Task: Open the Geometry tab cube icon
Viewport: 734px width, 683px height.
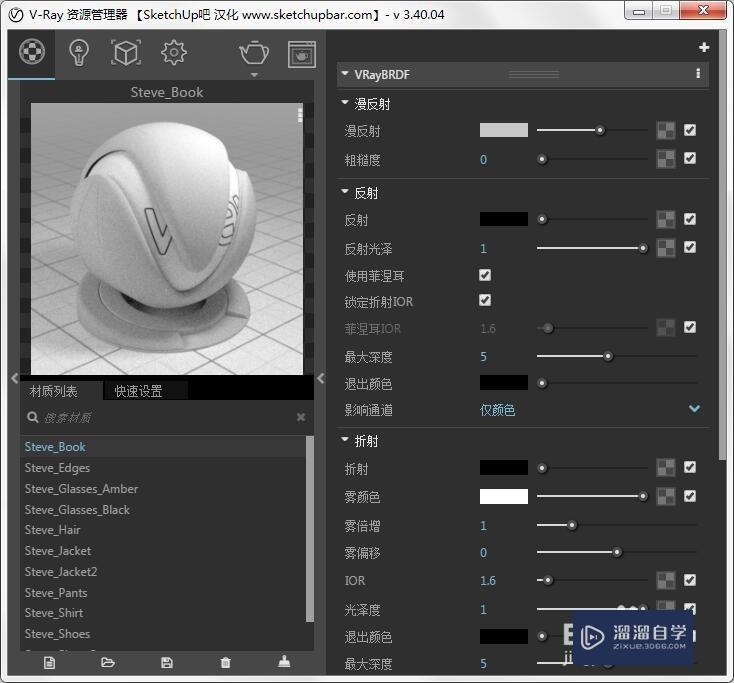Action: point(126,53)
